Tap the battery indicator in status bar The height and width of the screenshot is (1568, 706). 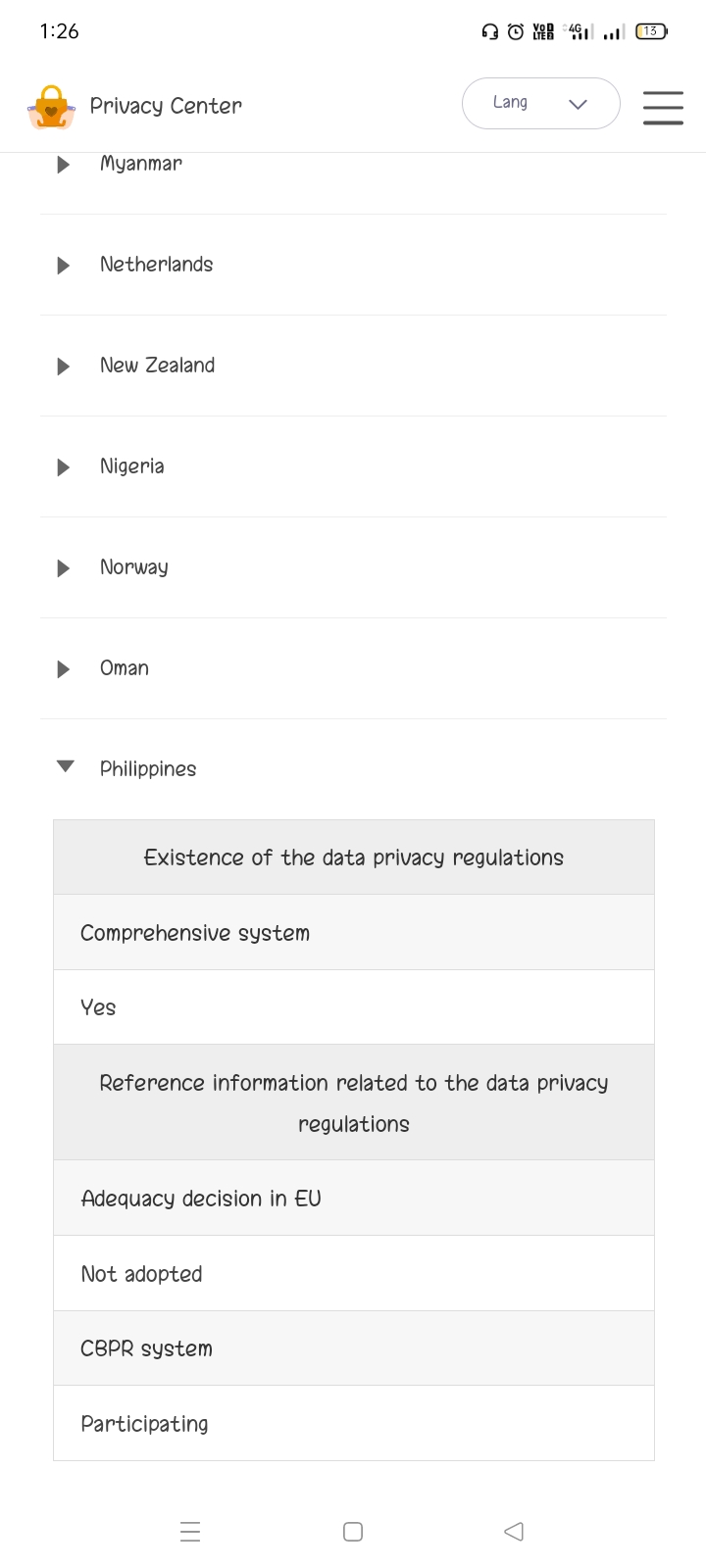[651, 31]
